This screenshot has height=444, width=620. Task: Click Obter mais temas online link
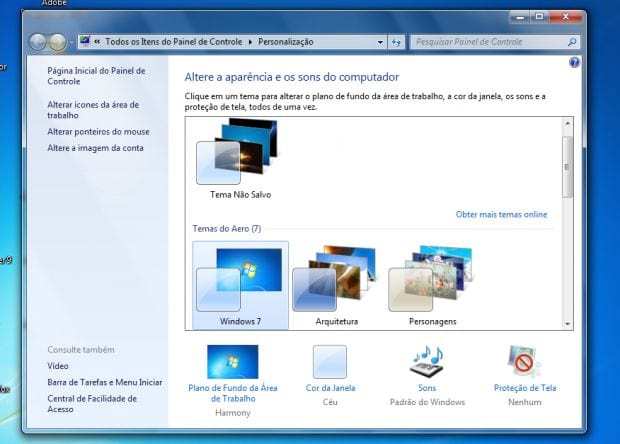click(501, 214)
